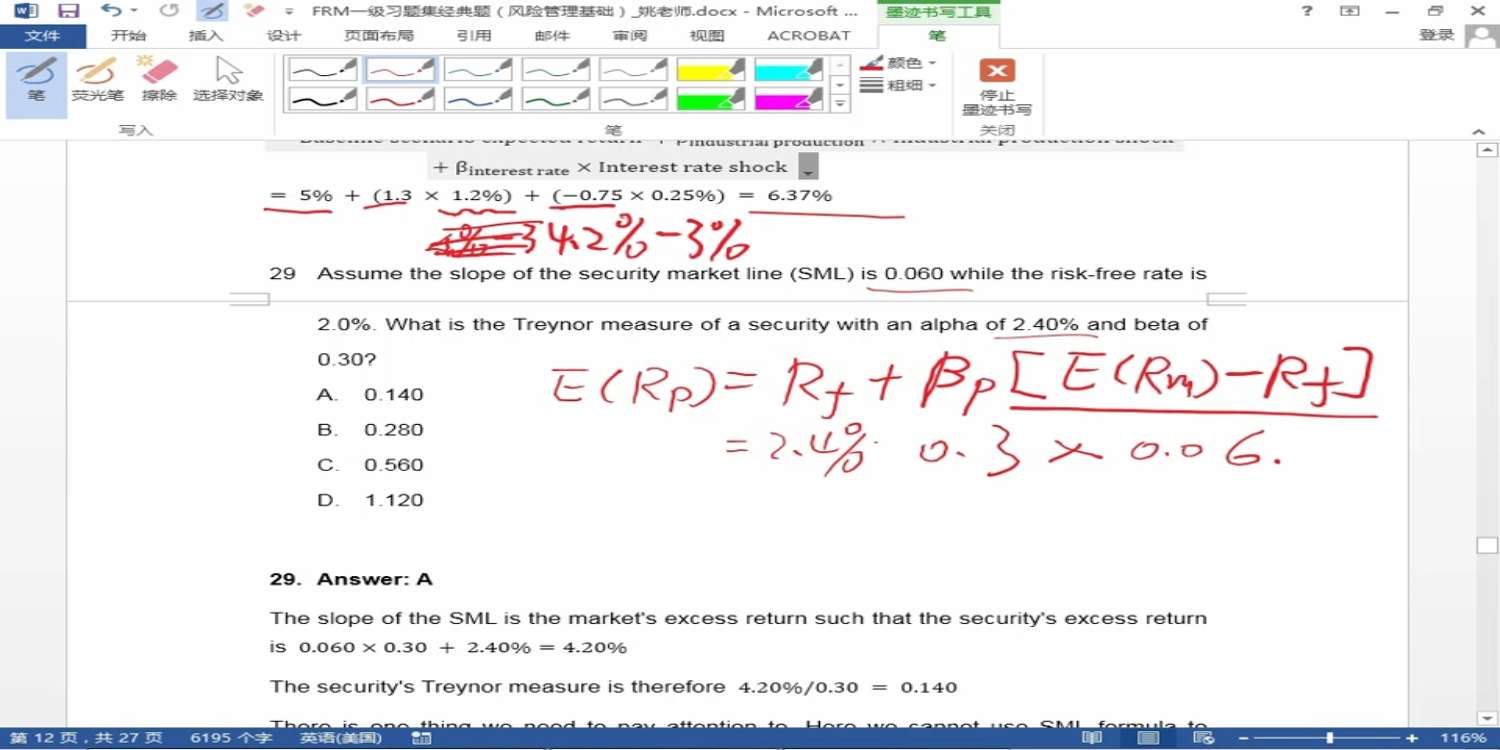
Task: Choose the thick green pen in bottom row
Action: [556, 99]
